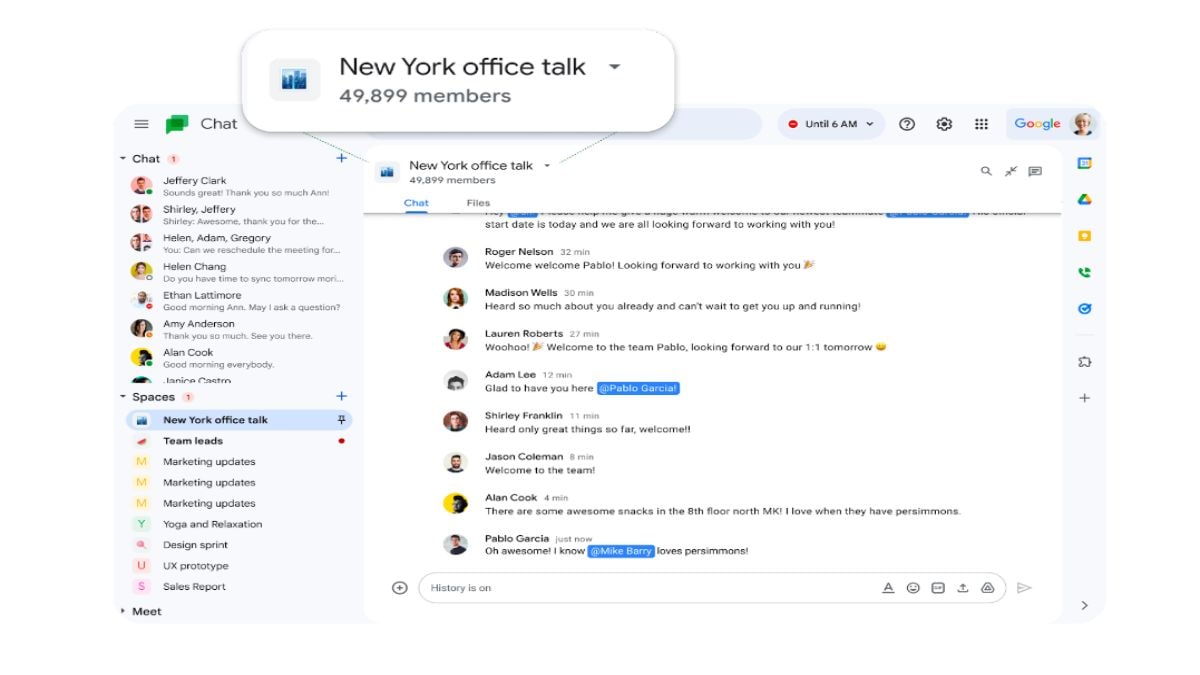Click the plus icon in the right side panel
Viewport: 1200px width, 675px height.
click(1084, 398)
